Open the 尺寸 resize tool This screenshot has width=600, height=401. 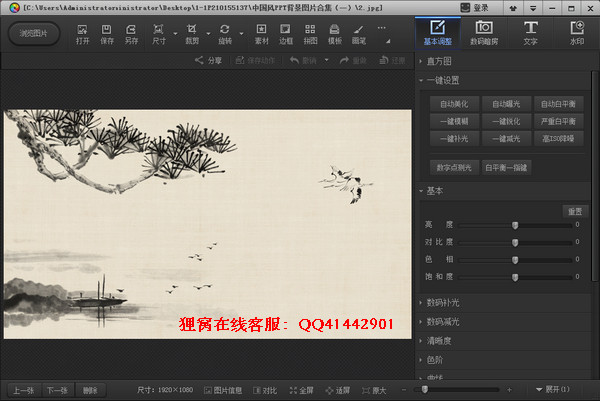click(158, 34)
